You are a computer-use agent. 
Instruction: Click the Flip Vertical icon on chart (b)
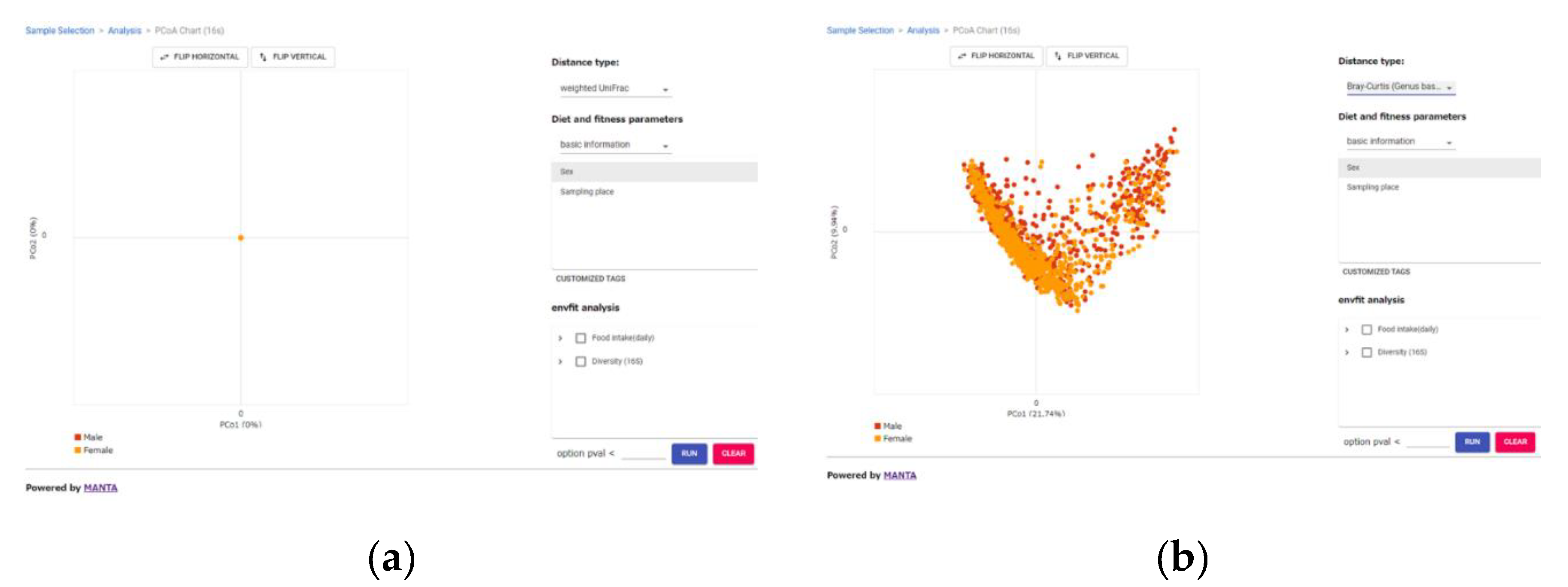click(x=1057, y=55)
